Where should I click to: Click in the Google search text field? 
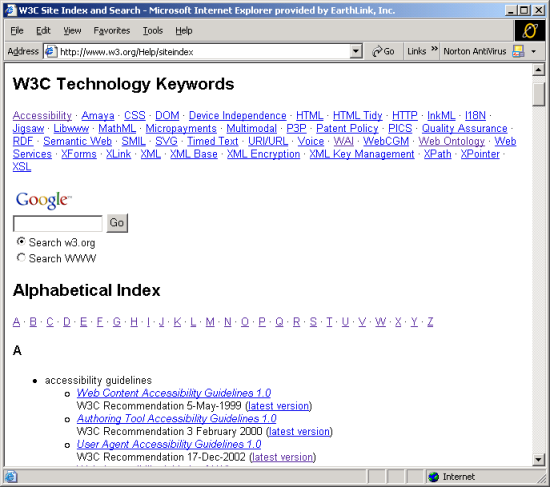click(58, 224)
